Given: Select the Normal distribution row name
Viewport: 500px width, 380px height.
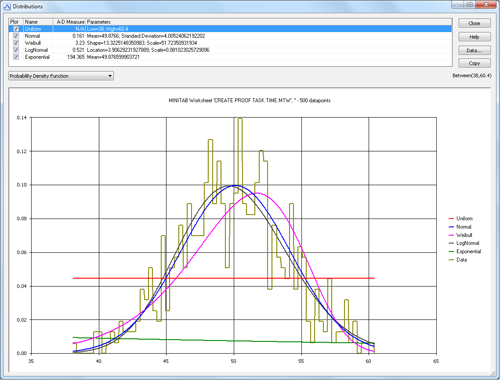Looking at the screenshot, I should click(32, 36).
